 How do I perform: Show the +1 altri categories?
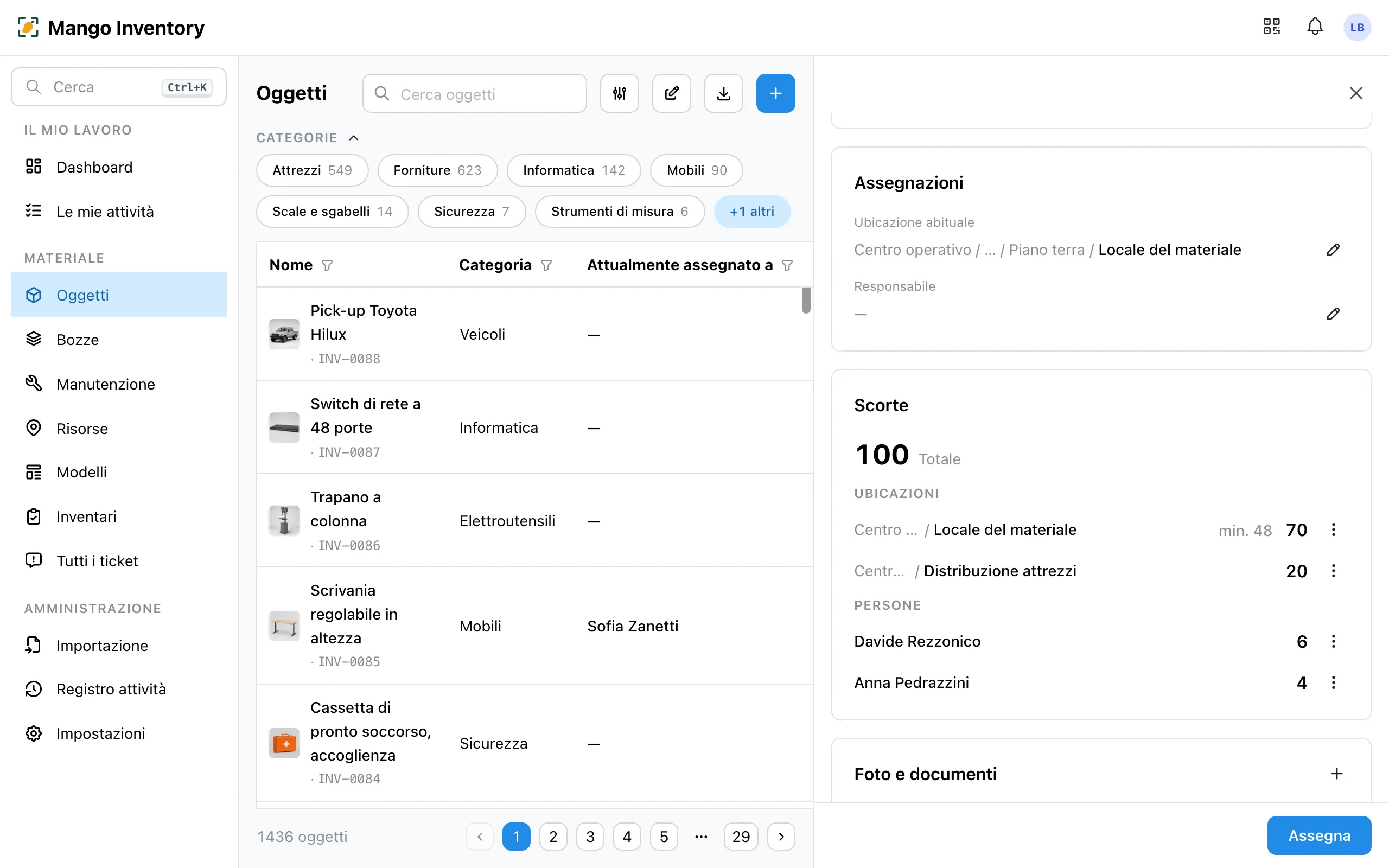point(752,212)
